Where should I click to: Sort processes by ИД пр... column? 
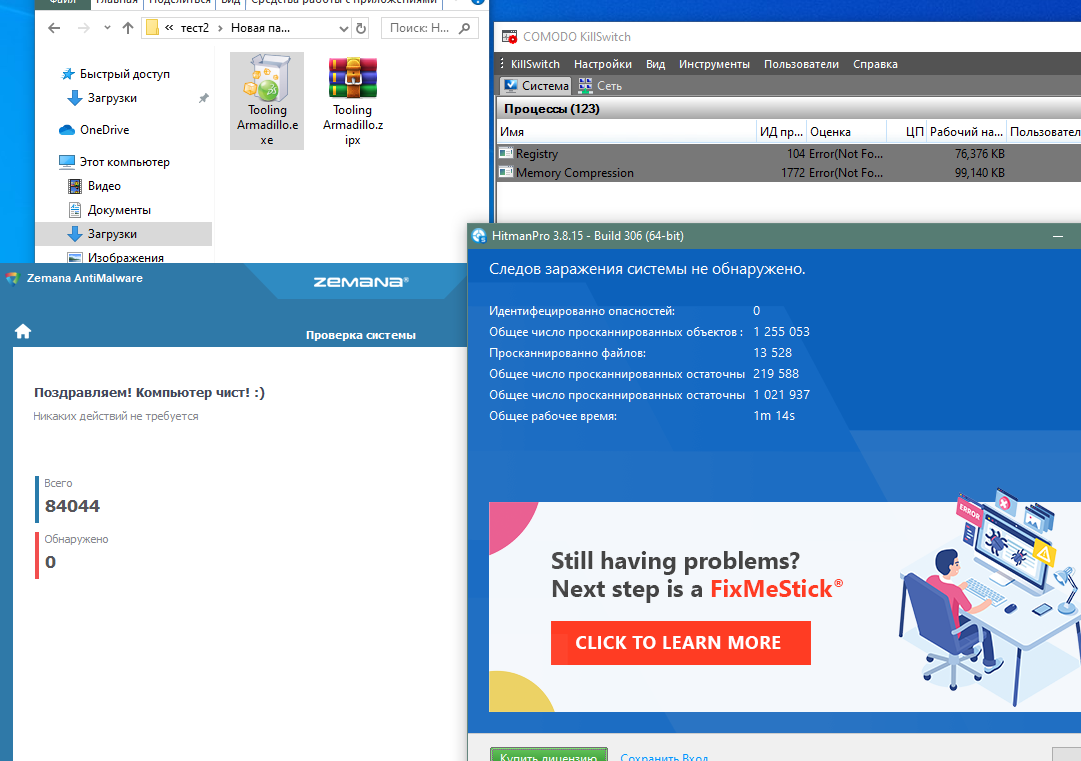pyautogui.click(x=781, y=132)
